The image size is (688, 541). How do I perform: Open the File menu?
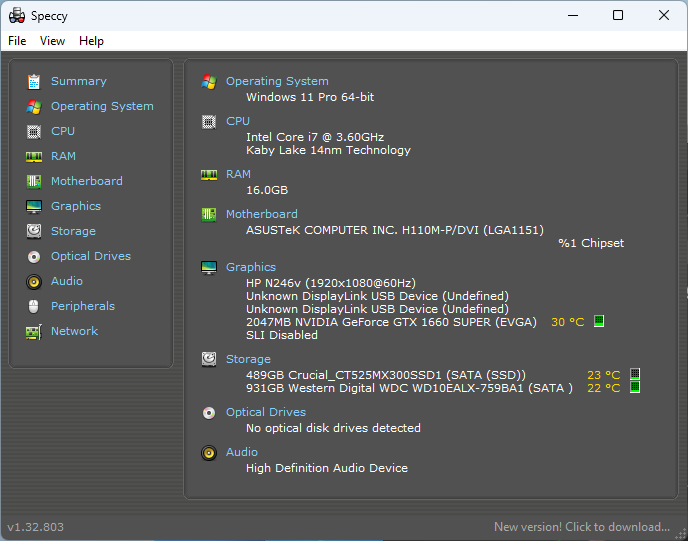[17, 41]
